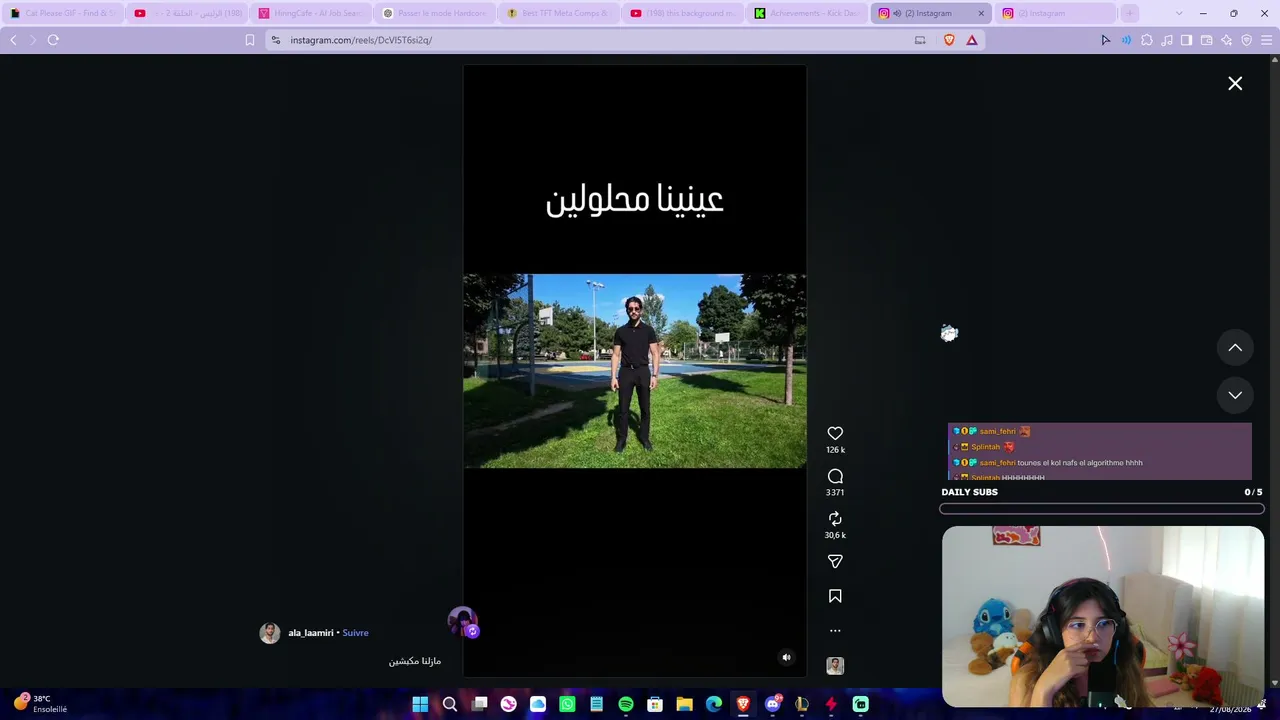1280x720 pixels.
Task: Open Spotify from the taskbar
Action: coord(626,704)
